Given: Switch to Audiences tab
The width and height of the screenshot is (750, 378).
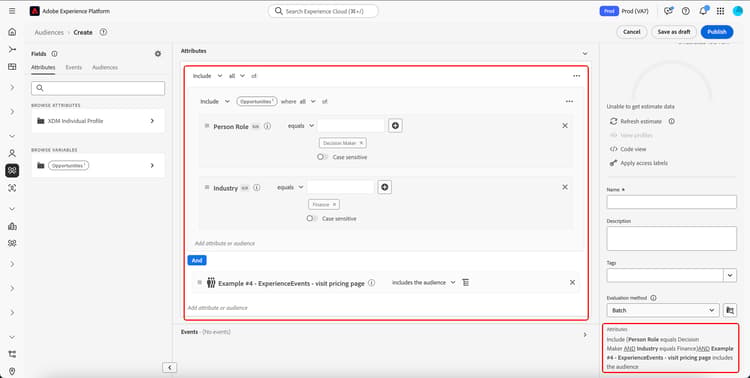Looking at the screenshot, I should (x=105, y=67).
